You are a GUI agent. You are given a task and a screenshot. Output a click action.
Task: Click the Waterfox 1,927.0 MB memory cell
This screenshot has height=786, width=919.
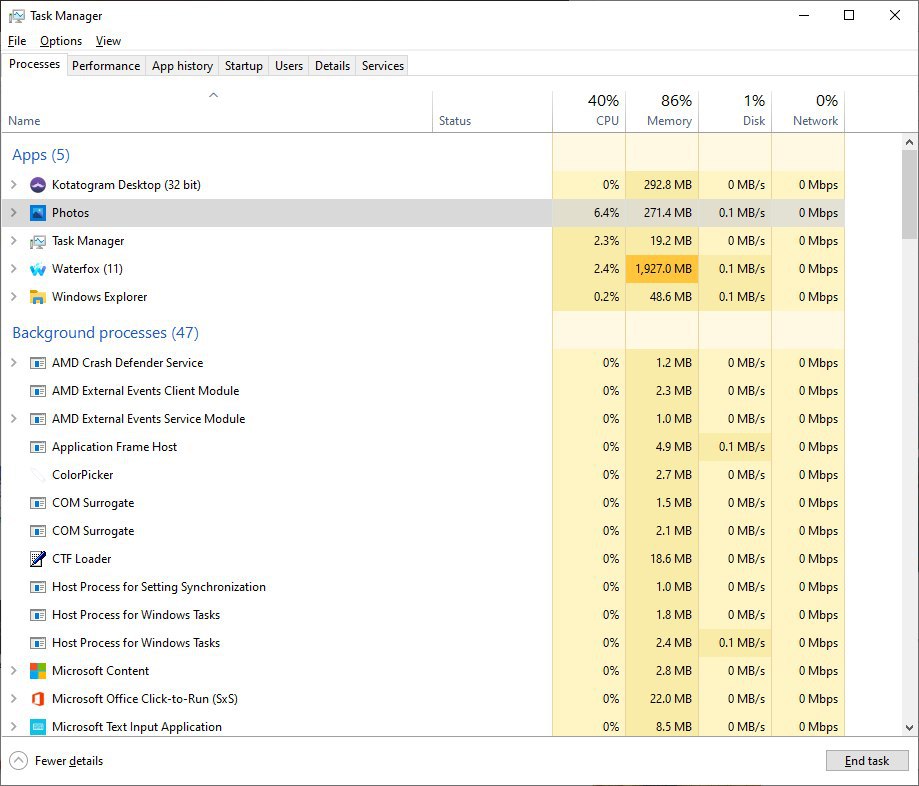[x=662, y=269]
